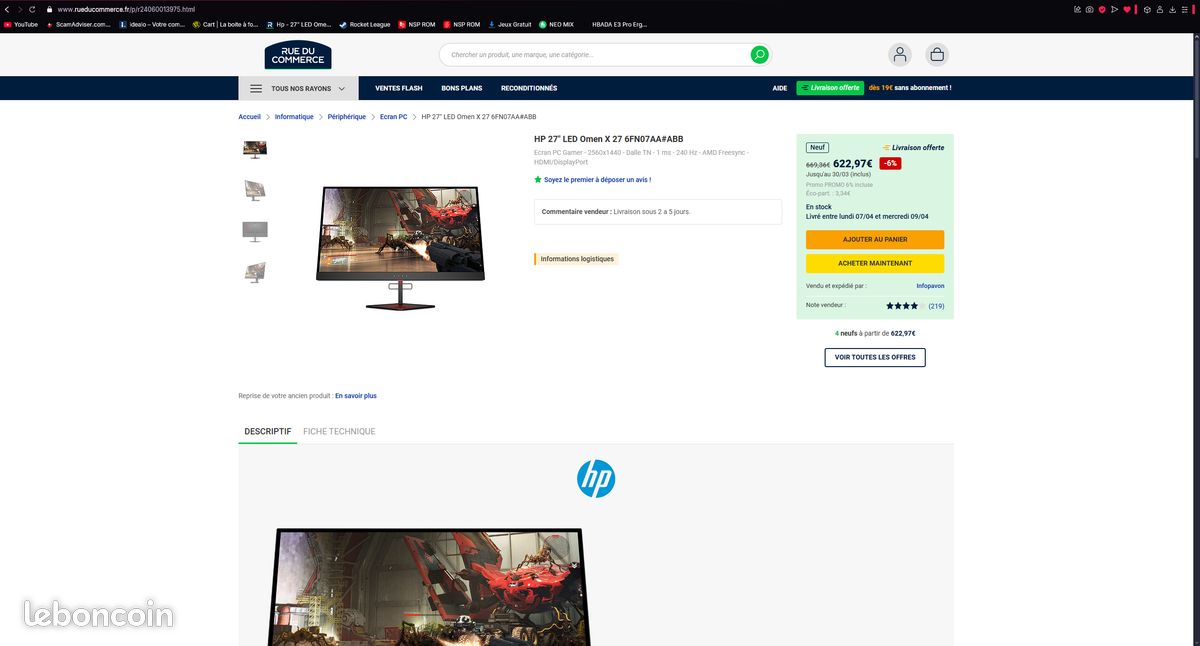The image size is (1200, 646).
Task: Select the second angled monitor thumbnail
Action: 255,190
